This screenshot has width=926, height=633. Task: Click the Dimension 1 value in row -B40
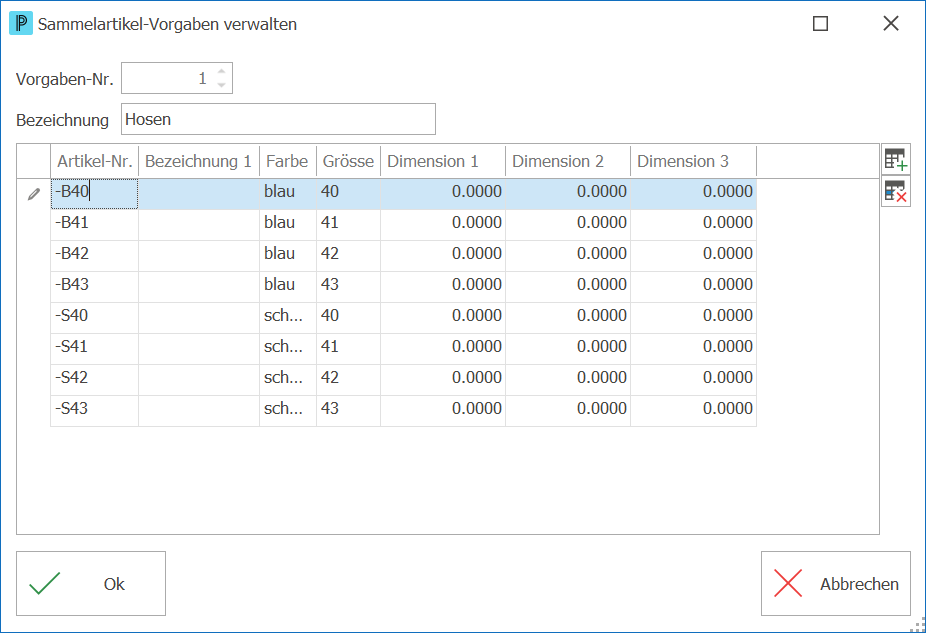coord(443,194)
